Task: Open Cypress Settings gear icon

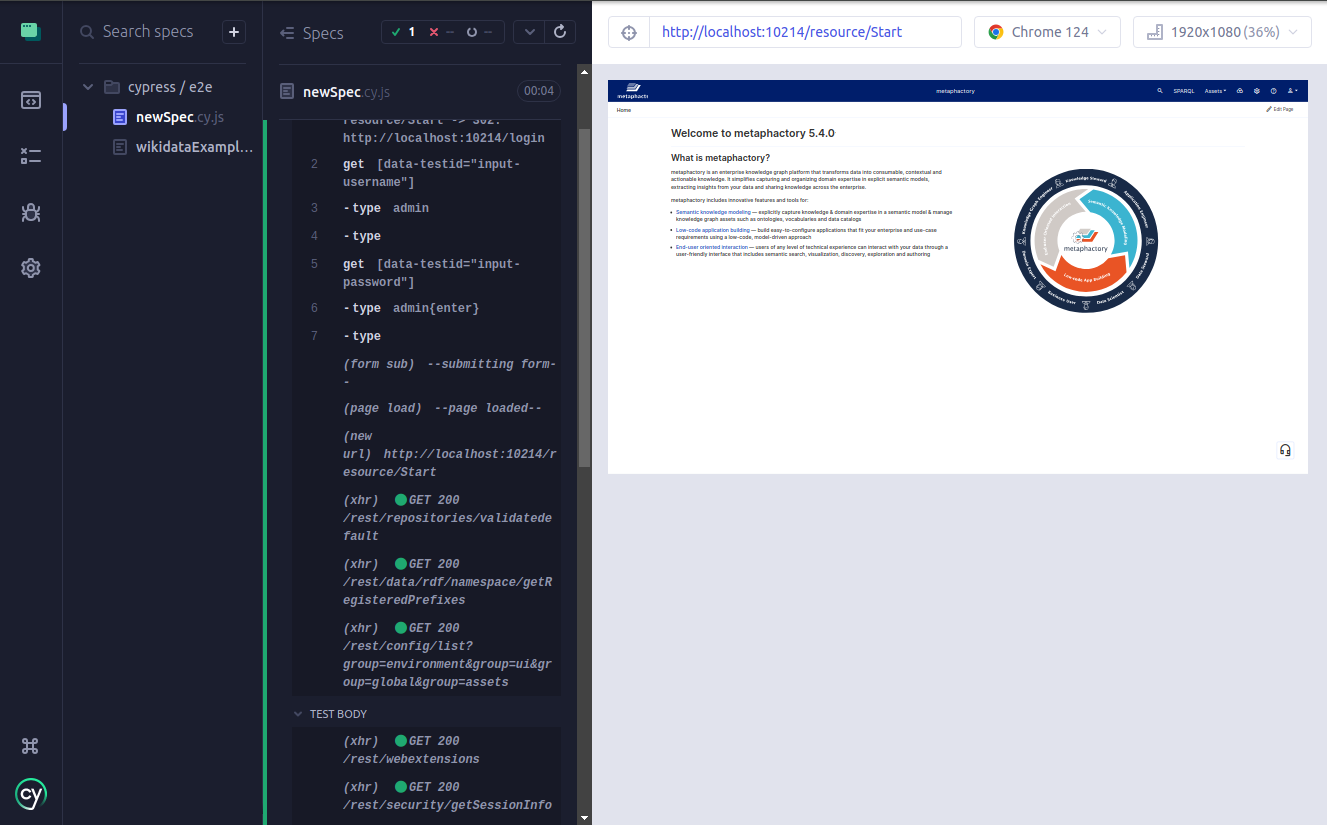Action: (31, 268)
